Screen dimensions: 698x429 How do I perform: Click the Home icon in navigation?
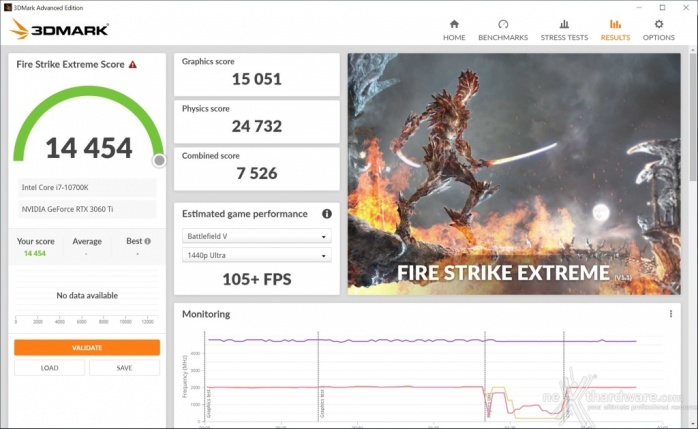pyautogui.click(x=454, y=24)
